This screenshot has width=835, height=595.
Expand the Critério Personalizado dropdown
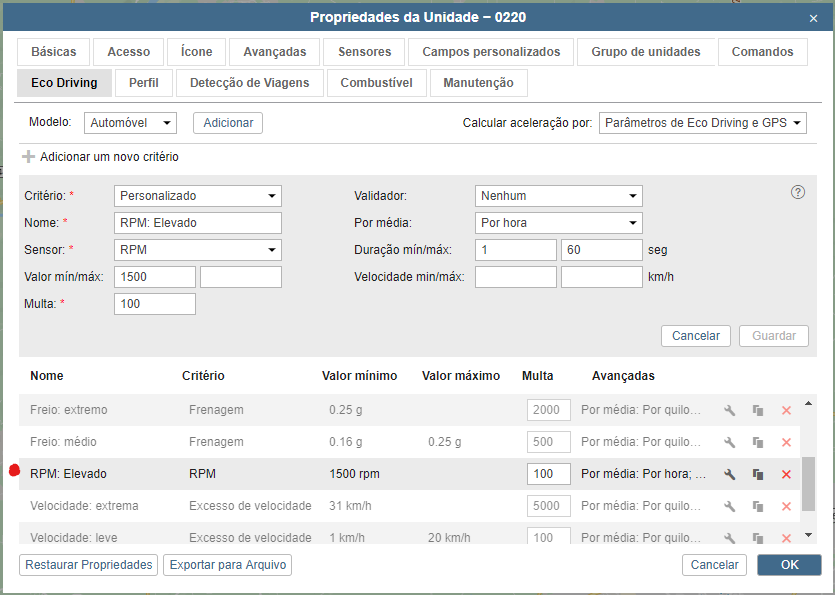pyautogui.click(x=198, y=196)
